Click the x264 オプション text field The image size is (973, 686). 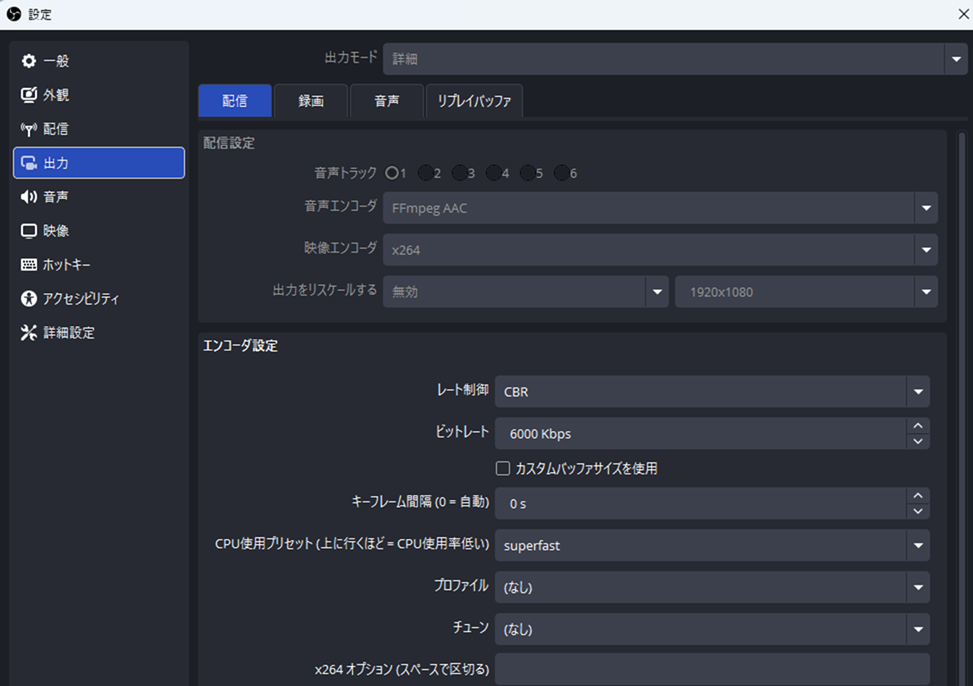[x=712, y=669]
